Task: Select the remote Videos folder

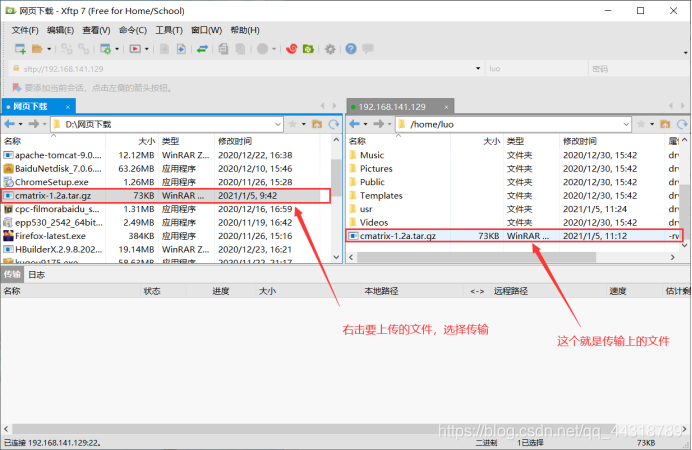Action: 513,223
